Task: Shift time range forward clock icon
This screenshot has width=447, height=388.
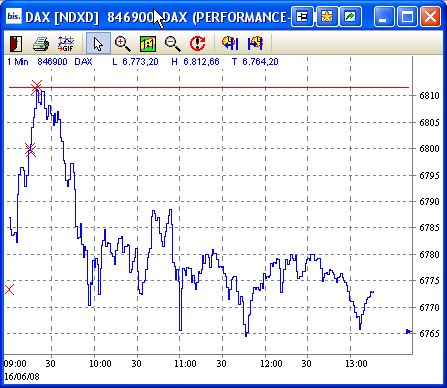Action: click(x=255, y=44)
